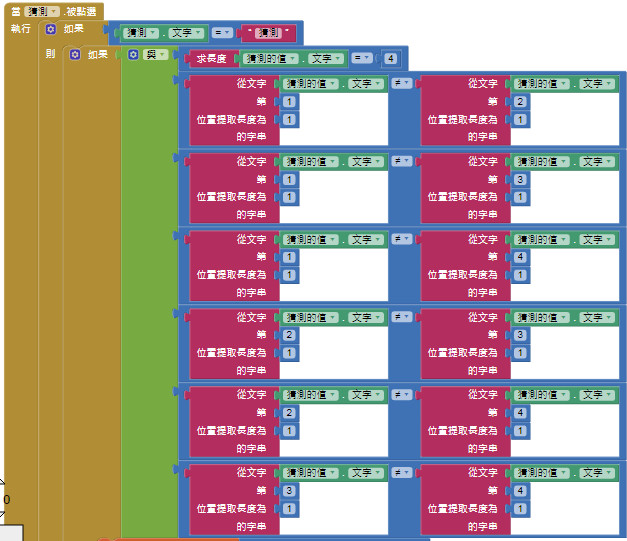
Task: Open 猜測的值 dropdown inside 求長度 block
Action: pyautogui.click(x=271, y=59)
